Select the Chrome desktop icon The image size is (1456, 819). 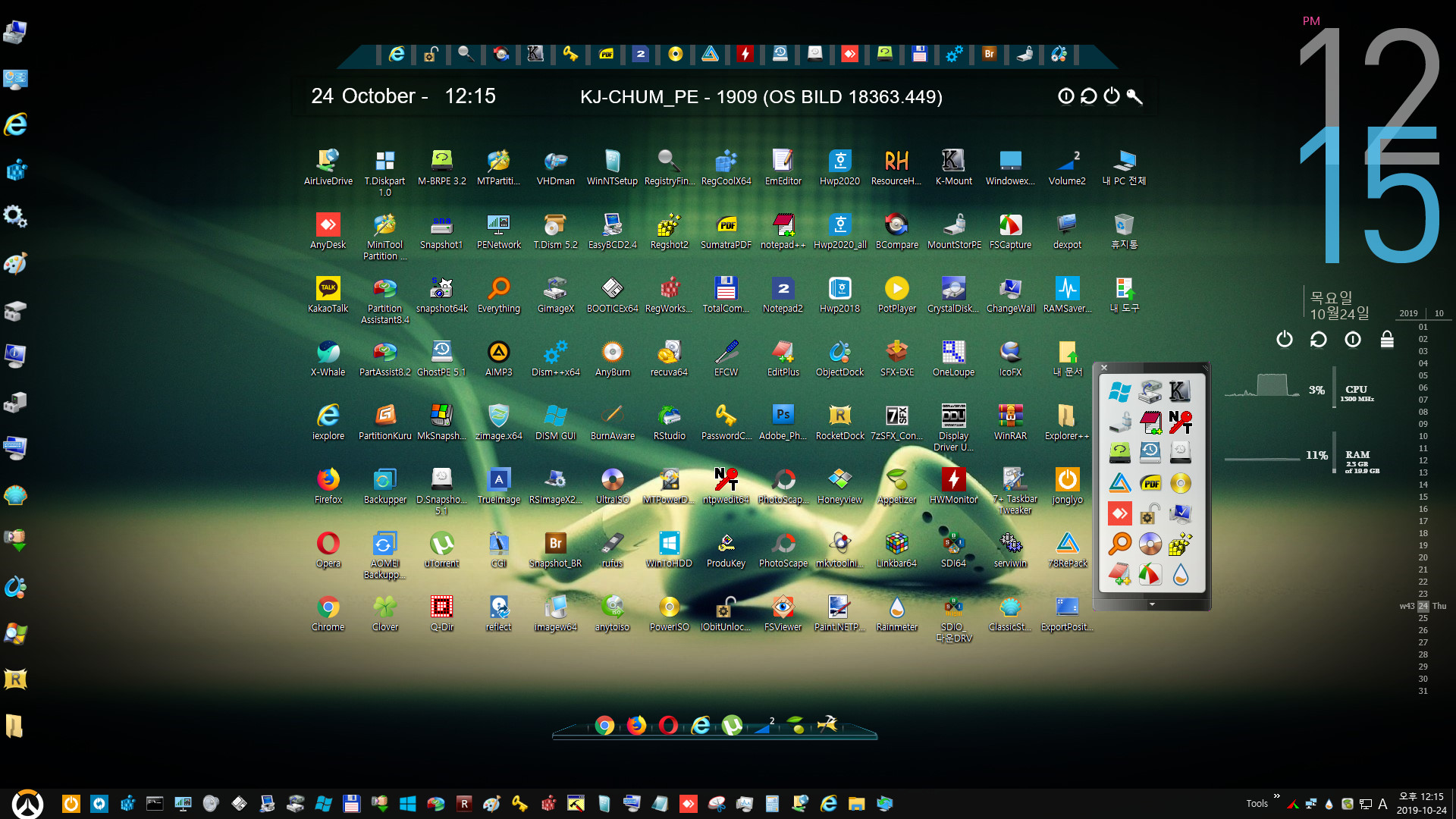[328, 613]
